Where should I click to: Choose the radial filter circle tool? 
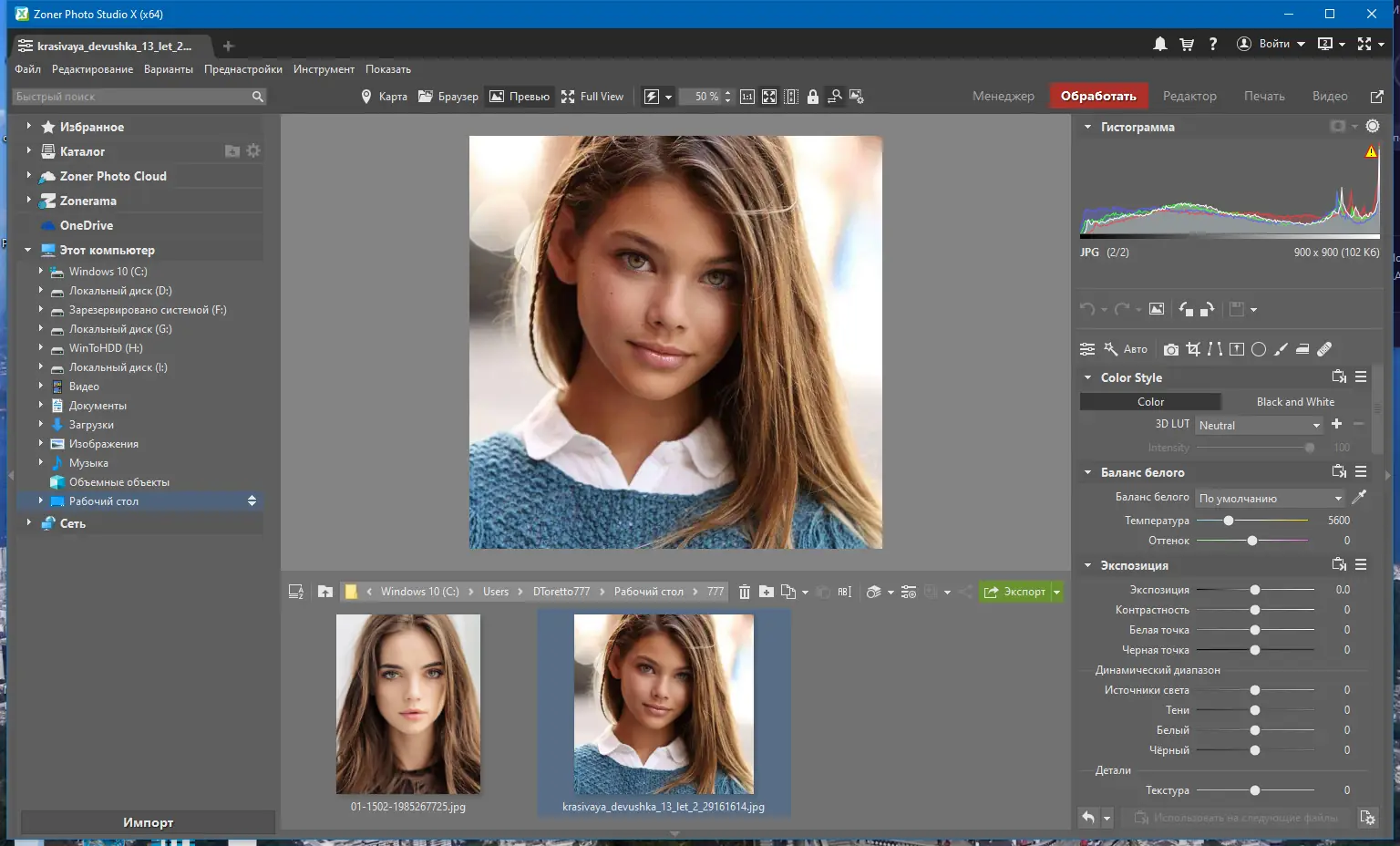tap(1259, 349)
